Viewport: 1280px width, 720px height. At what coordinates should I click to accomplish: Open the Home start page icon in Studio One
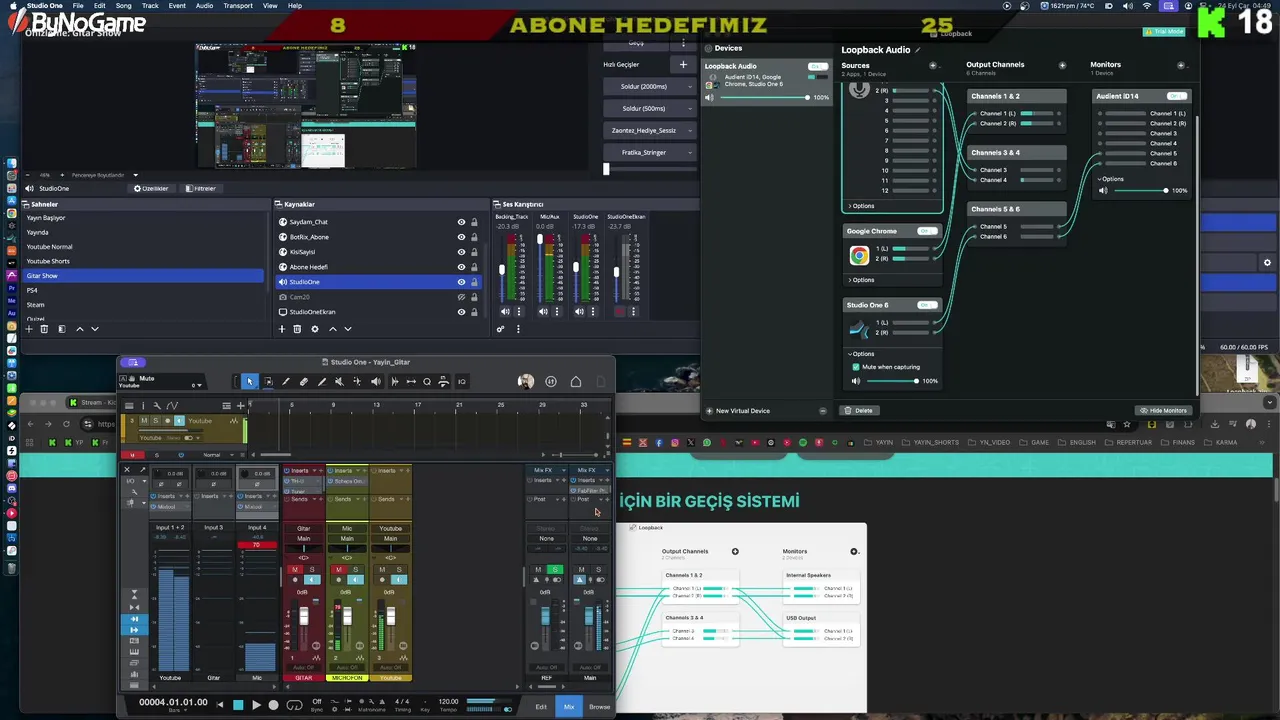(x=576, y=382)
